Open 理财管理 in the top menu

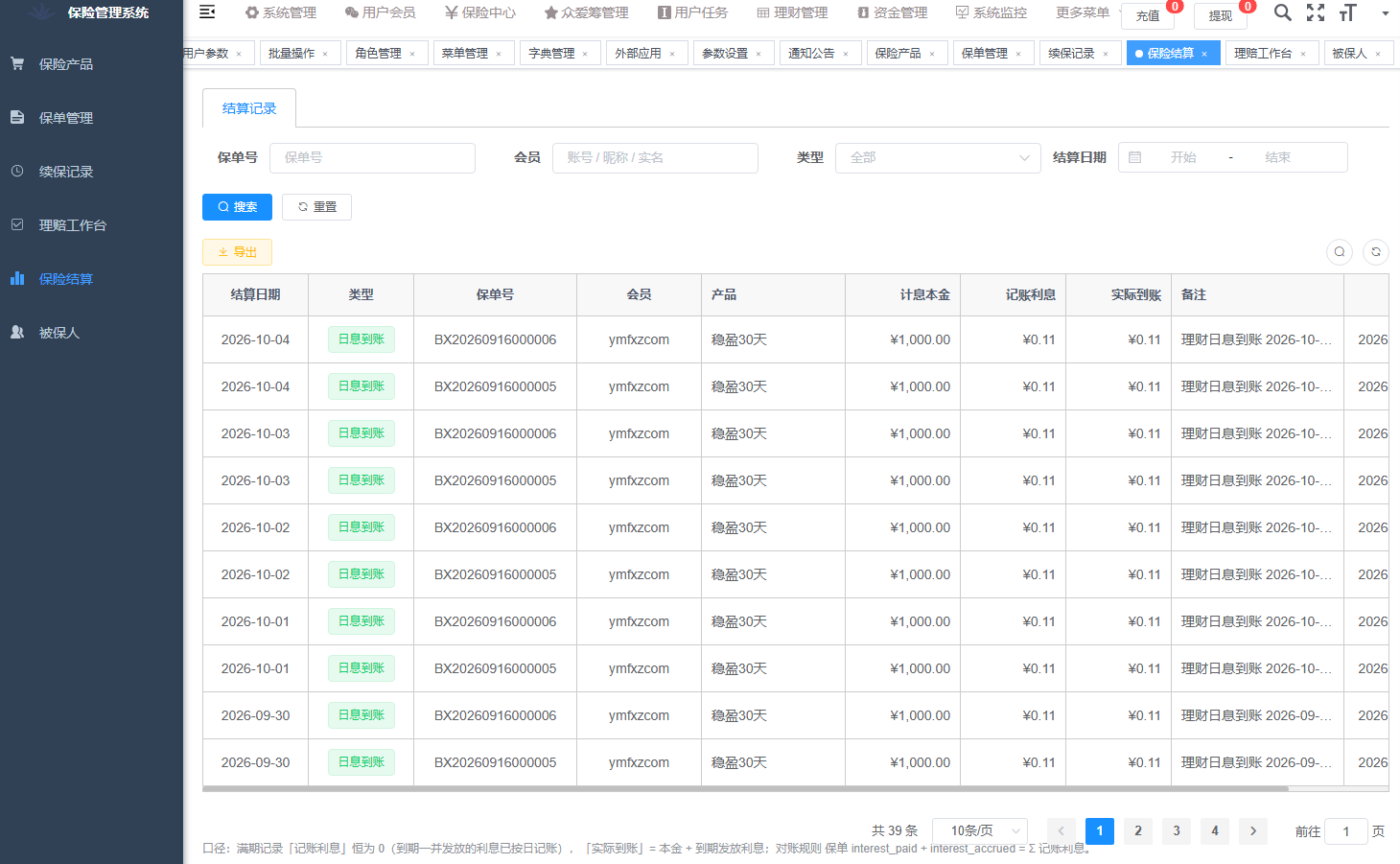coord(792,12)
